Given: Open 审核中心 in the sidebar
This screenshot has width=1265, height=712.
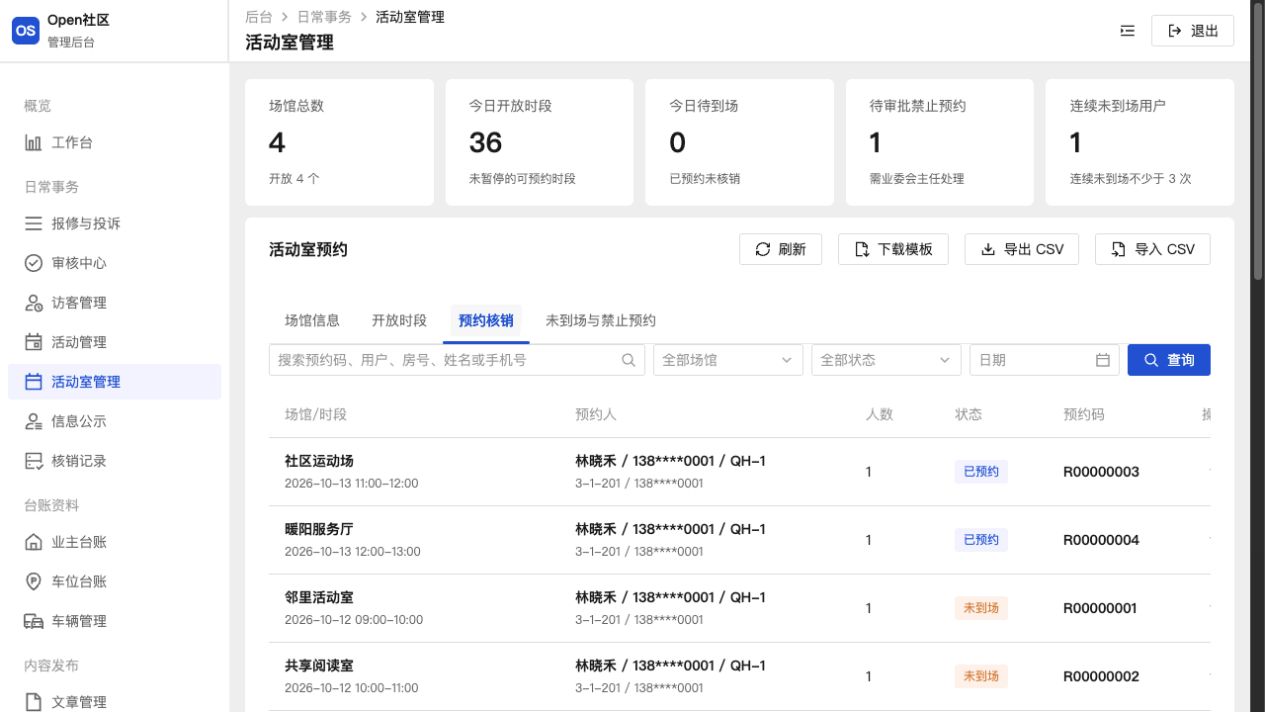Looking at the screenshot, I should [114, 263].
